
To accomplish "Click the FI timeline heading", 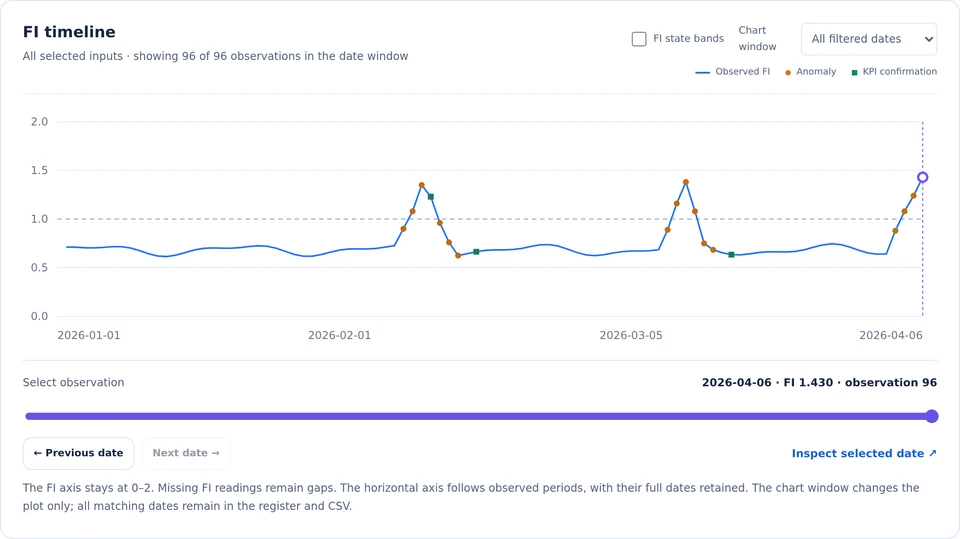I will (x=69, y=32).
